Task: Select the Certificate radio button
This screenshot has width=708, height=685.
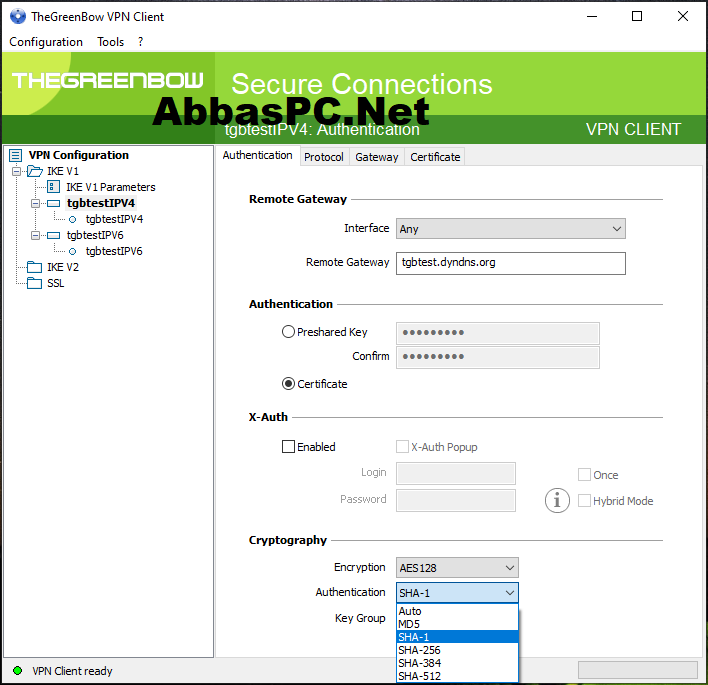Action: click(288, 384)
